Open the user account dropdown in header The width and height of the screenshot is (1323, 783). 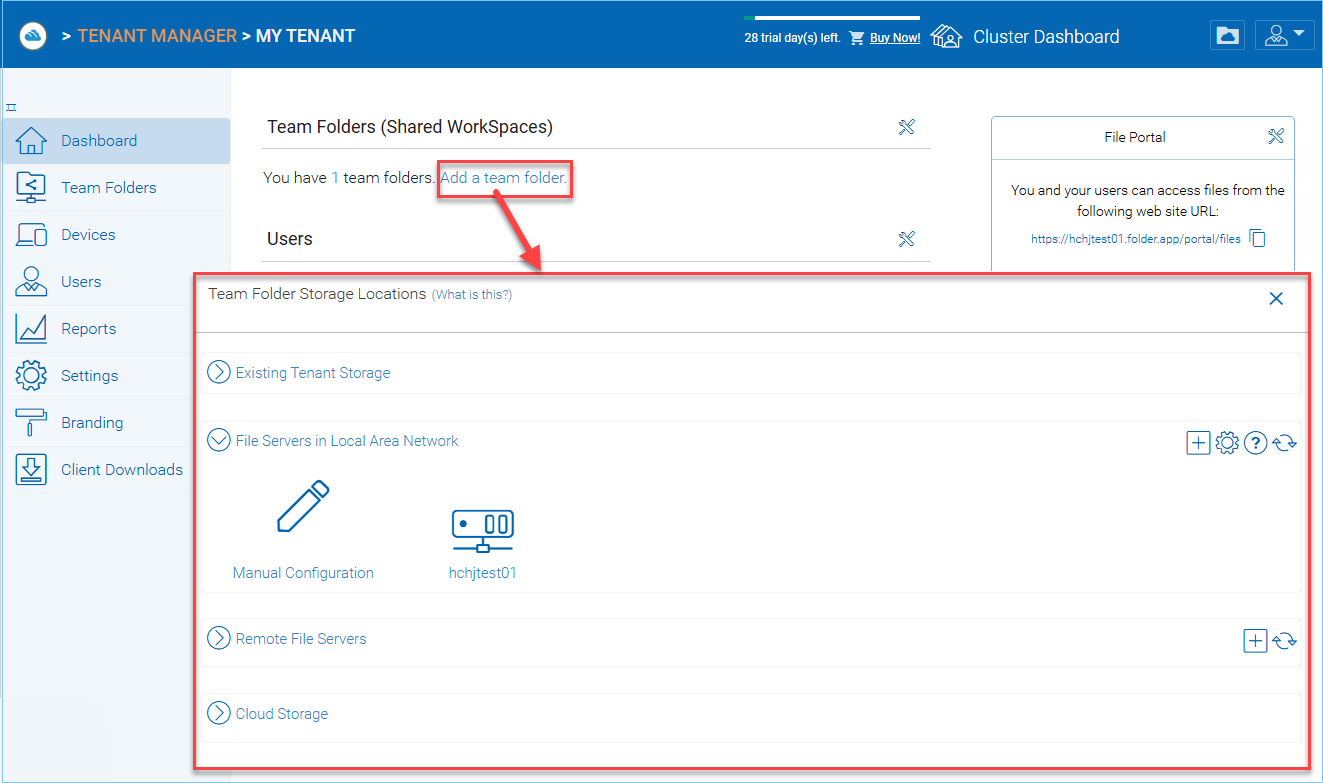click(x=1285, y=35)
